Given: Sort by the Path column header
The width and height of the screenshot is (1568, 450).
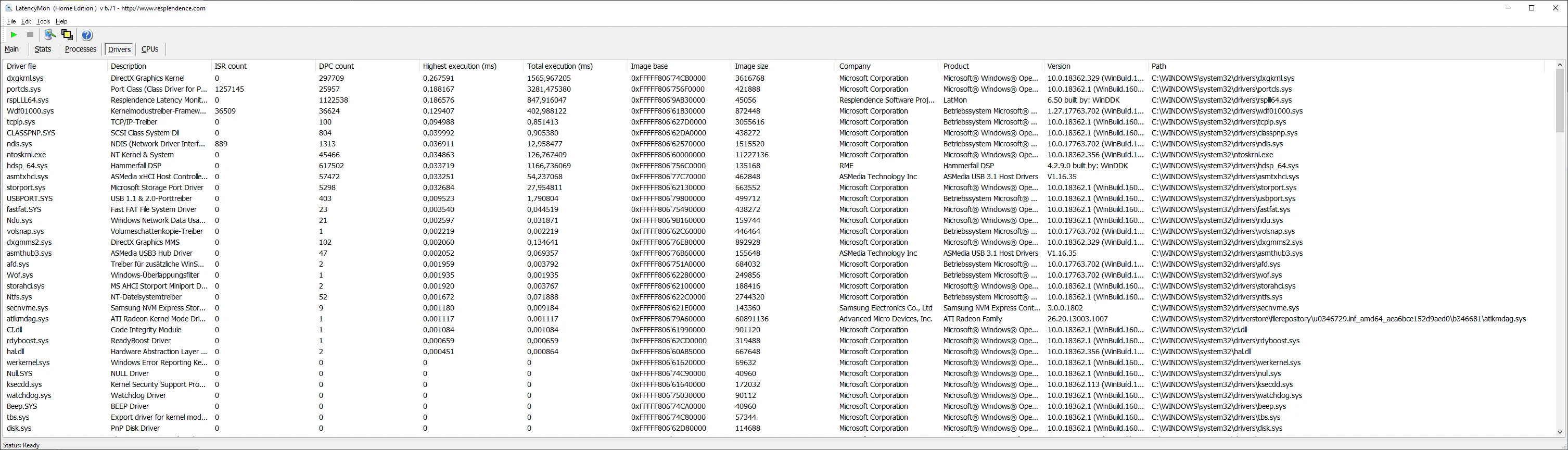Looking at the screenshot, I should coord(1346,66).
